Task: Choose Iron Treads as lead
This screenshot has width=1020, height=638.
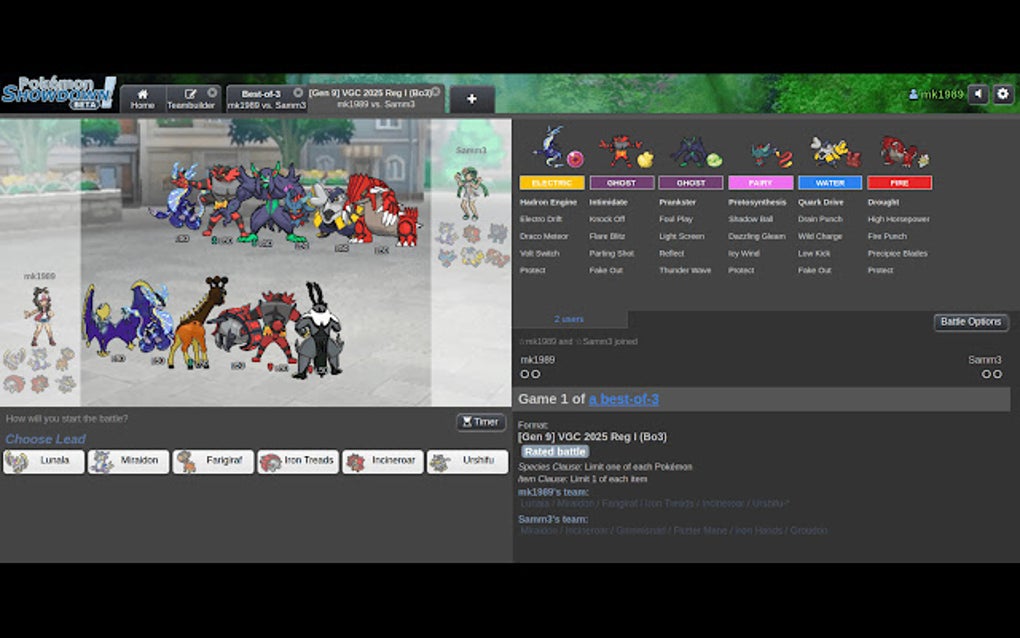Action: (297, 461)
